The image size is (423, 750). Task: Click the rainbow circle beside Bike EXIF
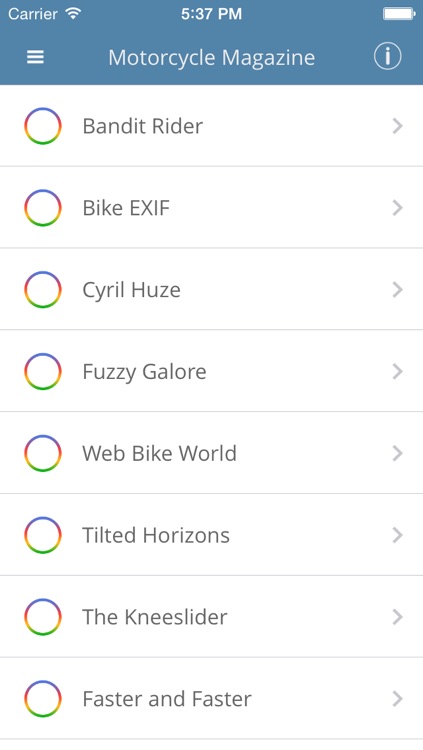[x=43, y=208]
